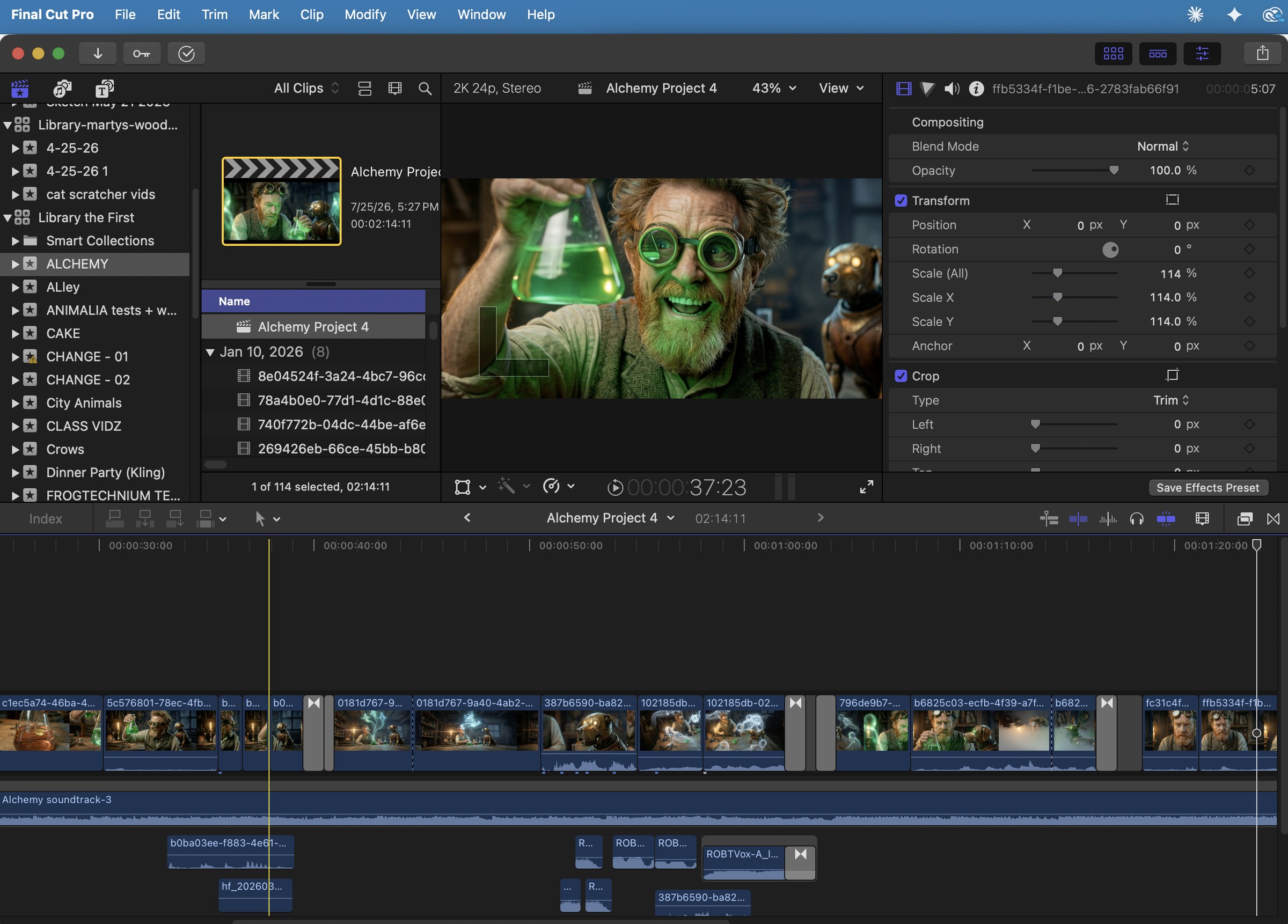Uncheck the Crop checkbox
Screen dimensions: 1288x924
901,376
